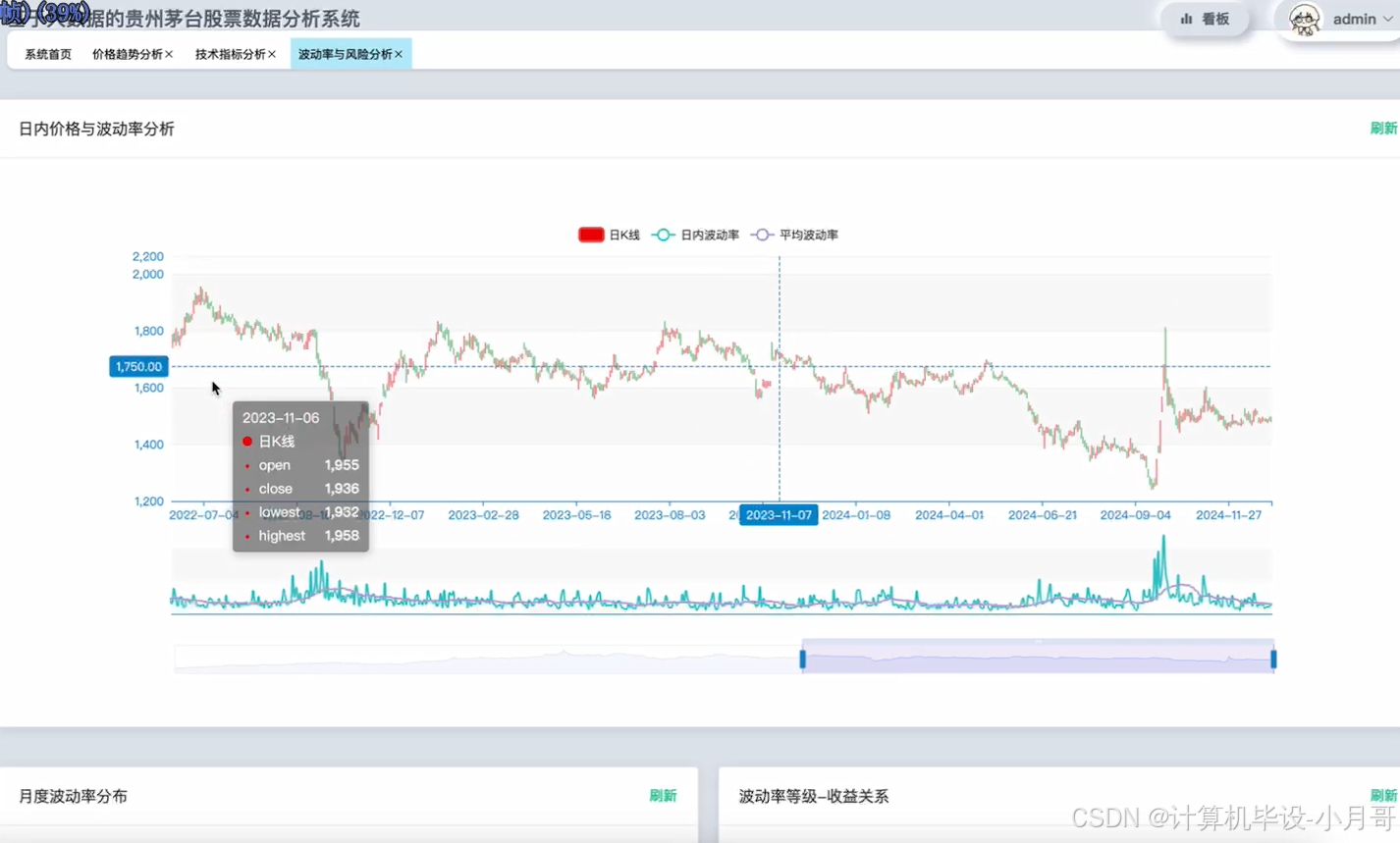The width and height of the screenshot is (1400, 843).
Task: Click the 2023-05-16 x-axis date label
Action: [x=576, y=515]
